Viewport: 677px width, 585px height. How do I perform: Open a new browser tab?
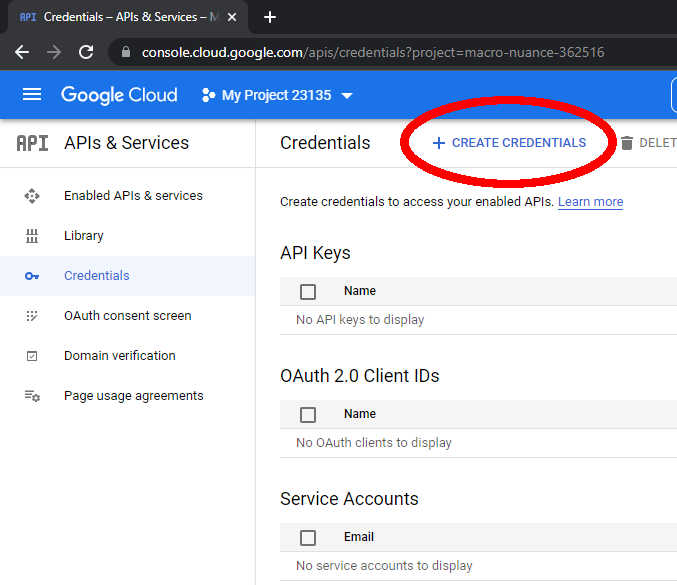270,17
